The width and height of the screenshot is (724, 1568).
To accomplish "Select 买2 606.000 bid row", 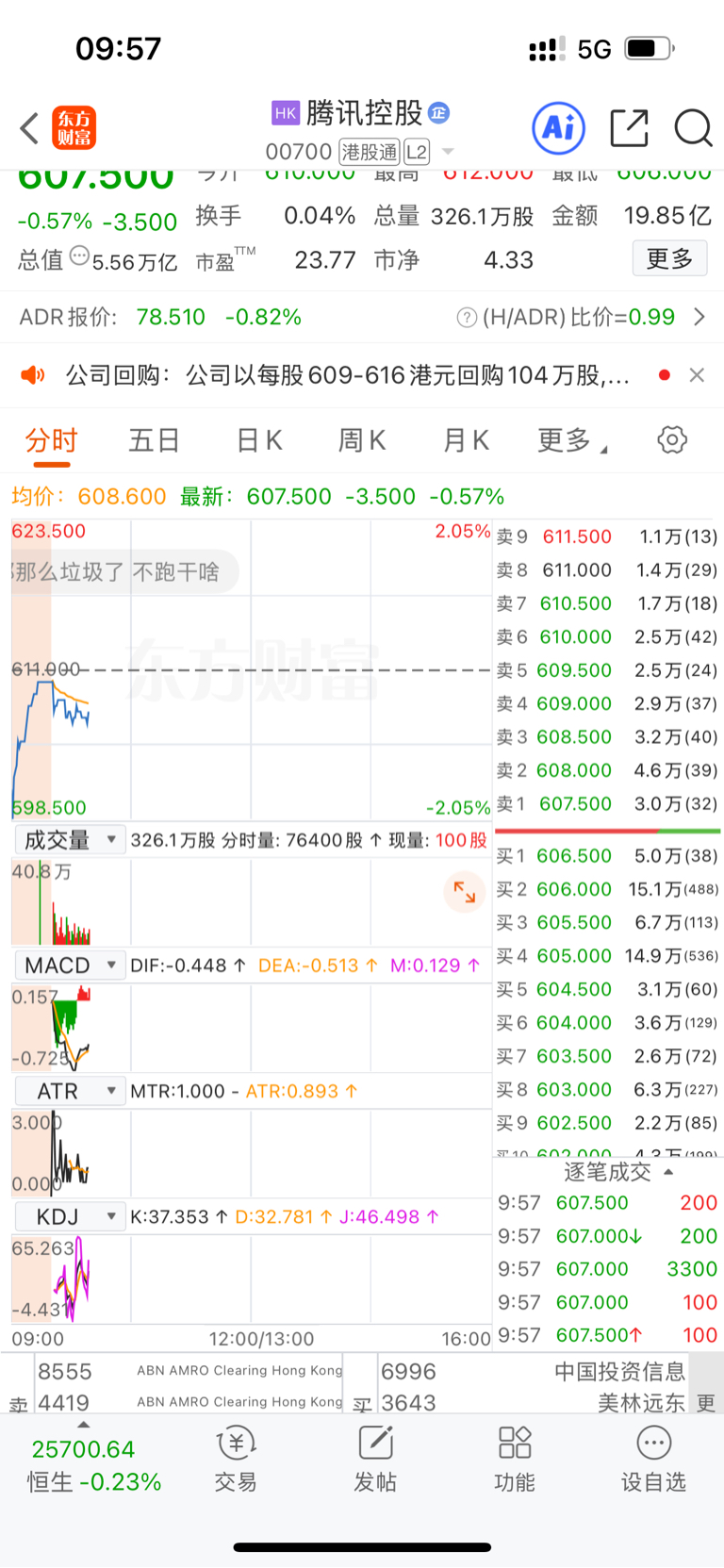I will [607, 889].
